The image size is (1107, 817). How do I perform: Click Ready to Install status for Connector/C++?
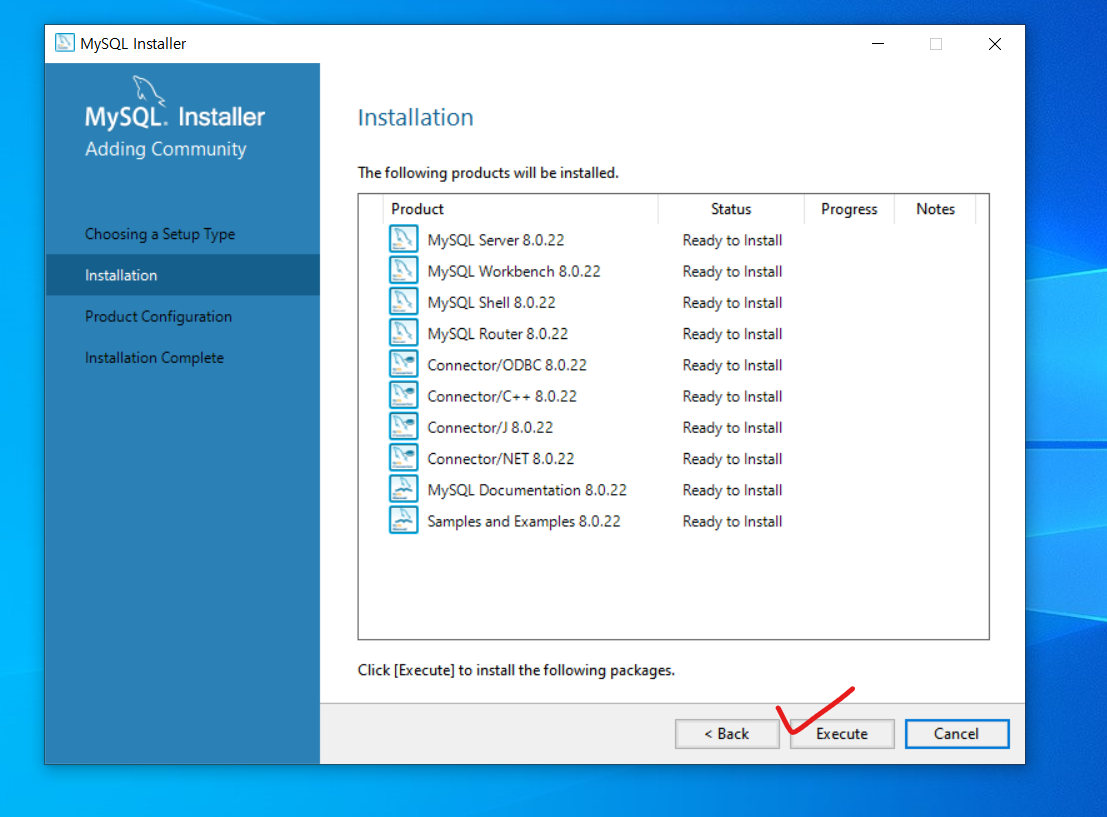[732, 396]
